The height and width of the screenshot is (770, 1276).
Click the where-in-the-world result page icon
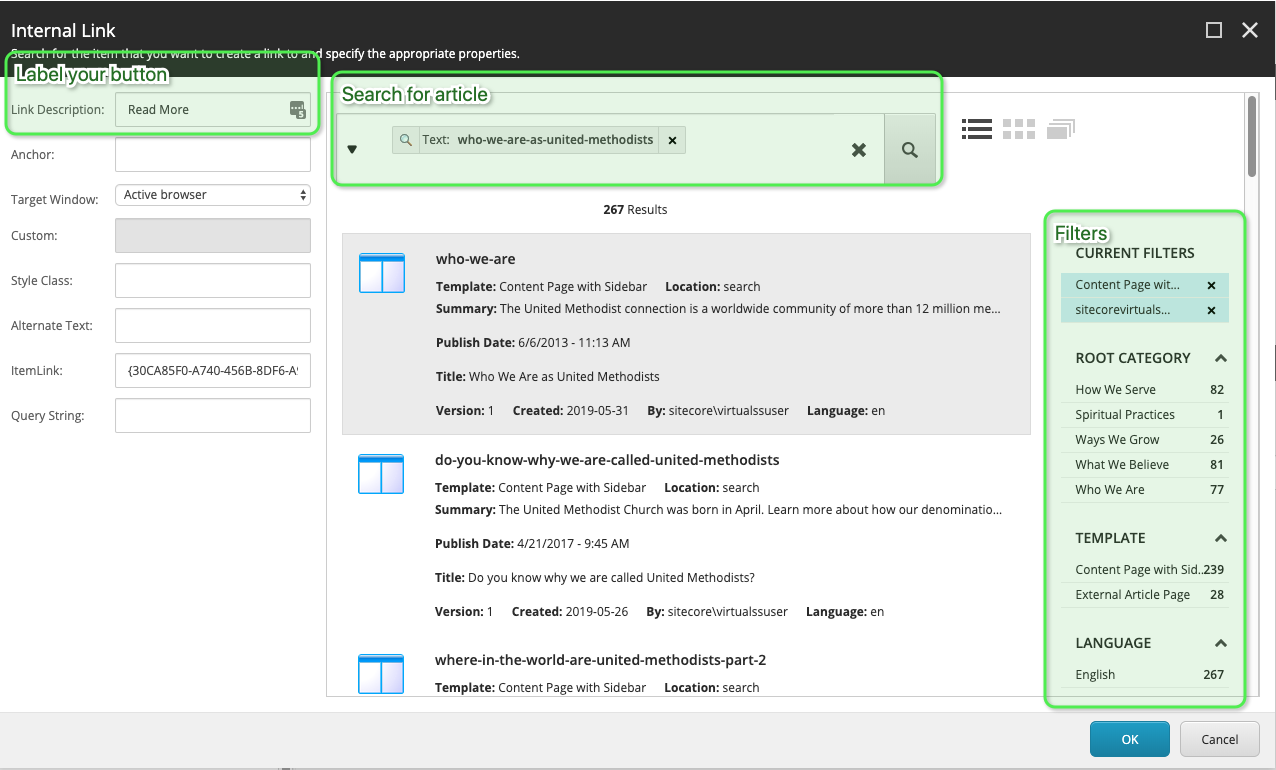[381, 674]
